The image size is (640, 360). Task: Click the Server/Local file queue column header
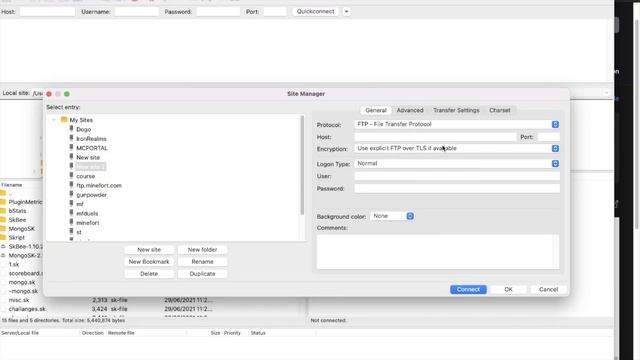coord(20,333)
